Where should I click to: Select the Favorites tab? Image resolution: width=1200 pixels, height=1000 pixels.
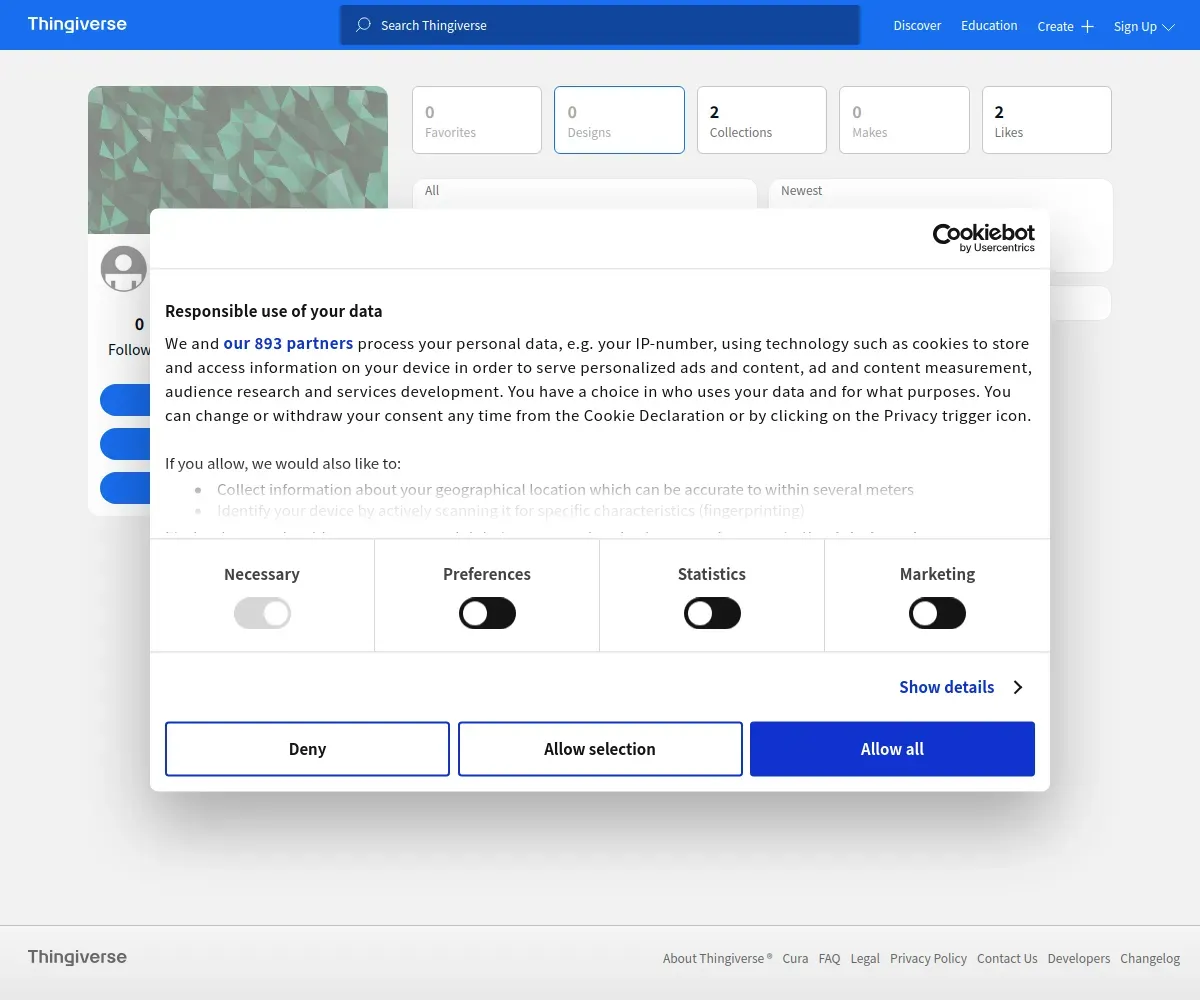(x=477, y=120)
